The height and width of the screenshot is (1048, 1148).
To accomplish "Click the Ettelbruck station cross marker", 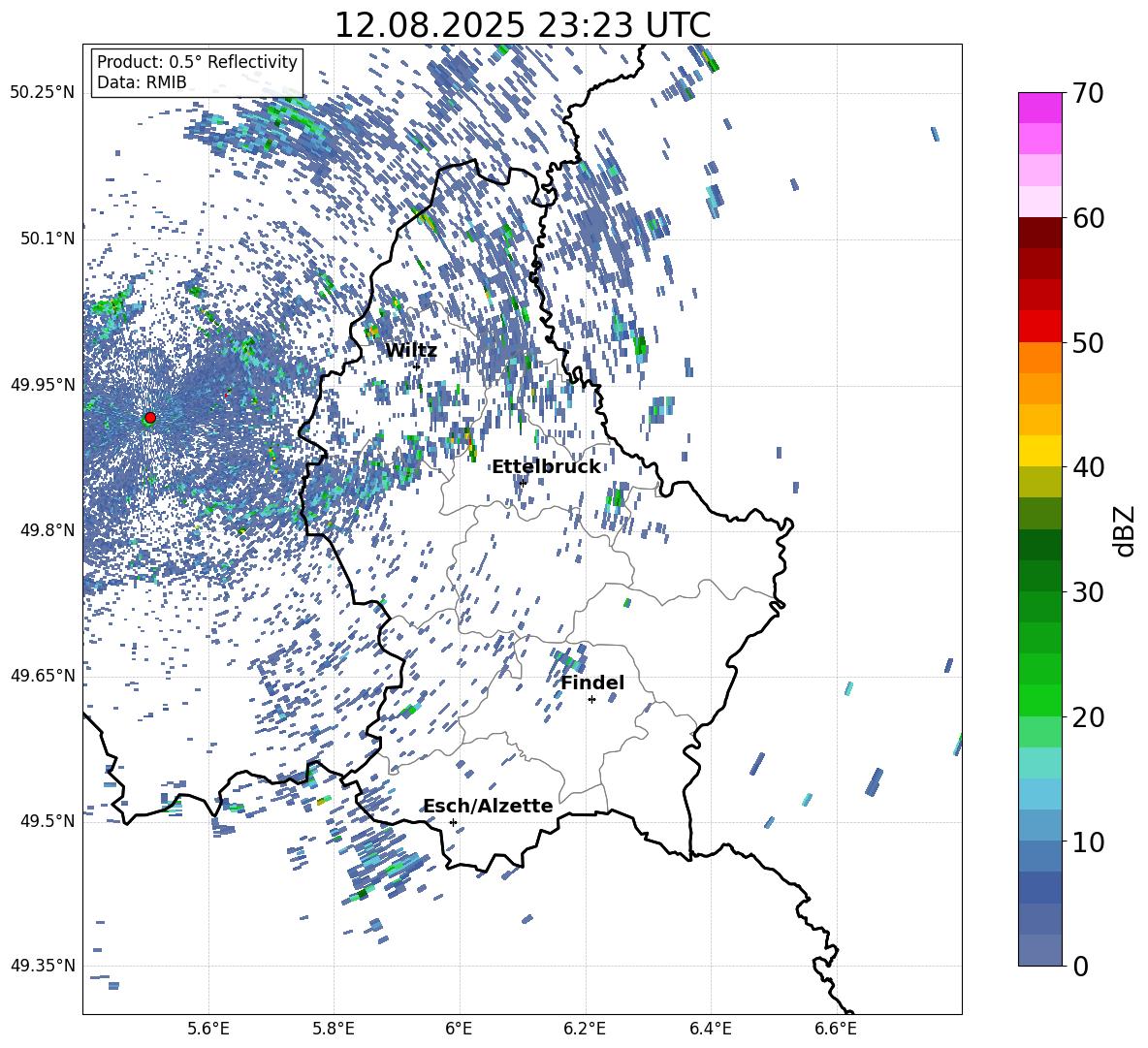I will (x=522, y=483).
